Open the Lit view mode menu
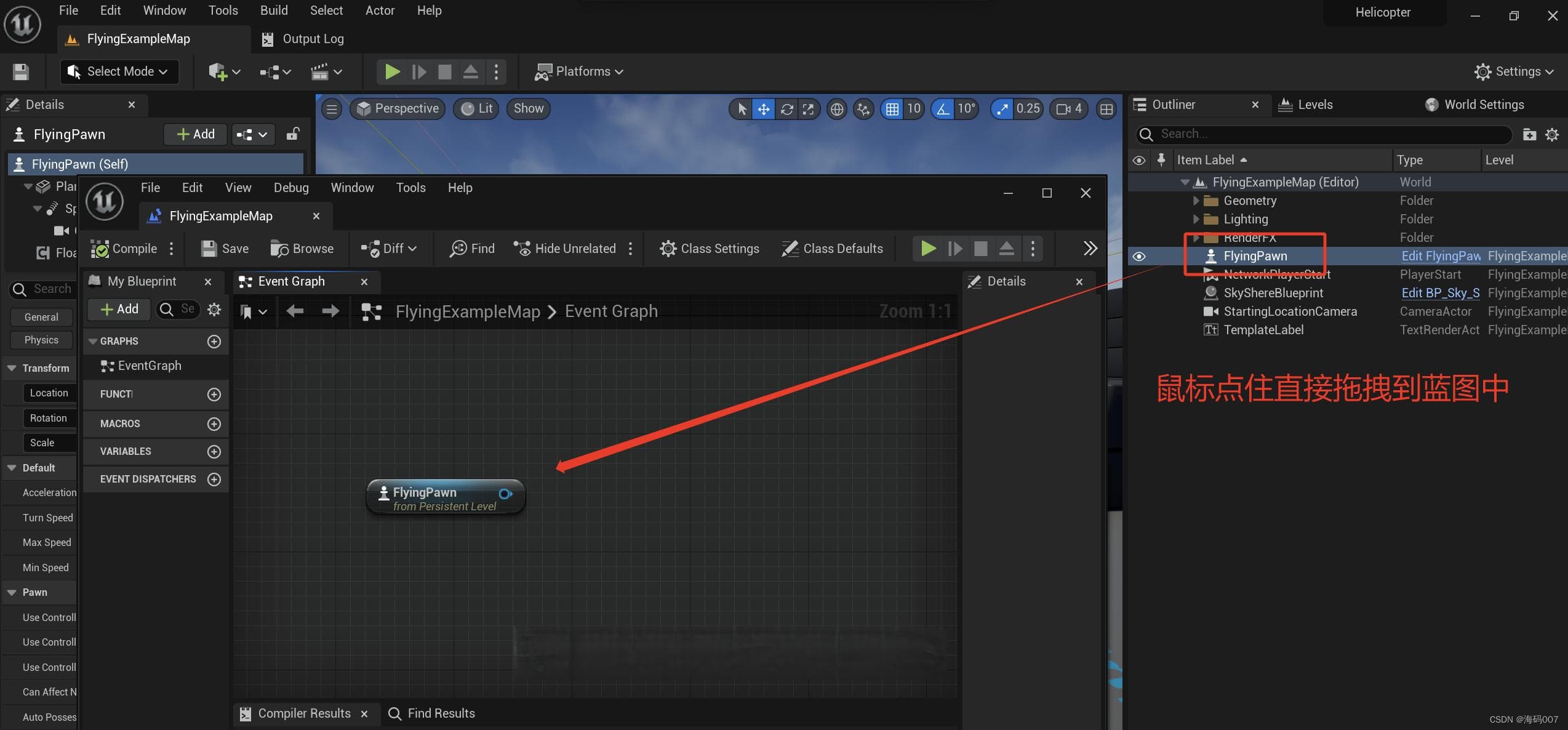 click(476, 109)
